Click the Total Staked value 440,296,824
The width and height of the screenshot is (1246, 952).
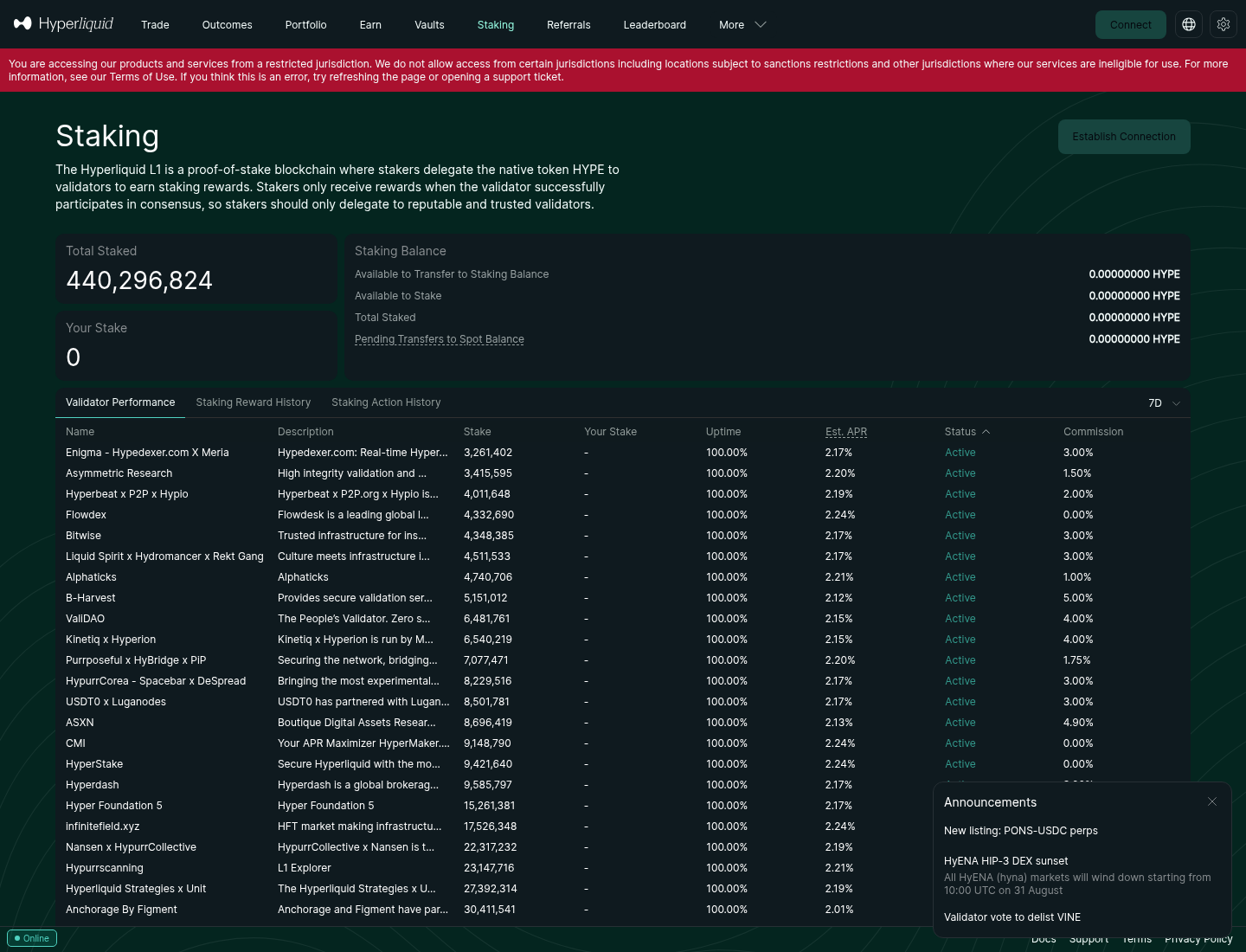[139, 280]
